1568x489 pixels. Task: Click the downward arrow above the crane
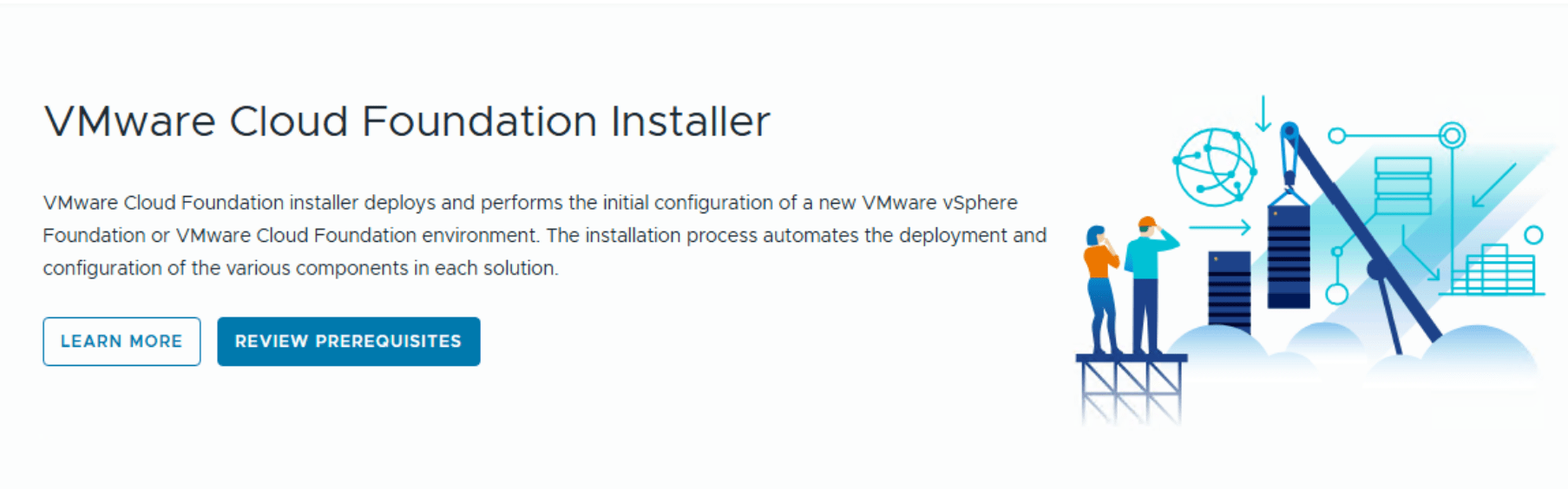(x=1263, y=114)
